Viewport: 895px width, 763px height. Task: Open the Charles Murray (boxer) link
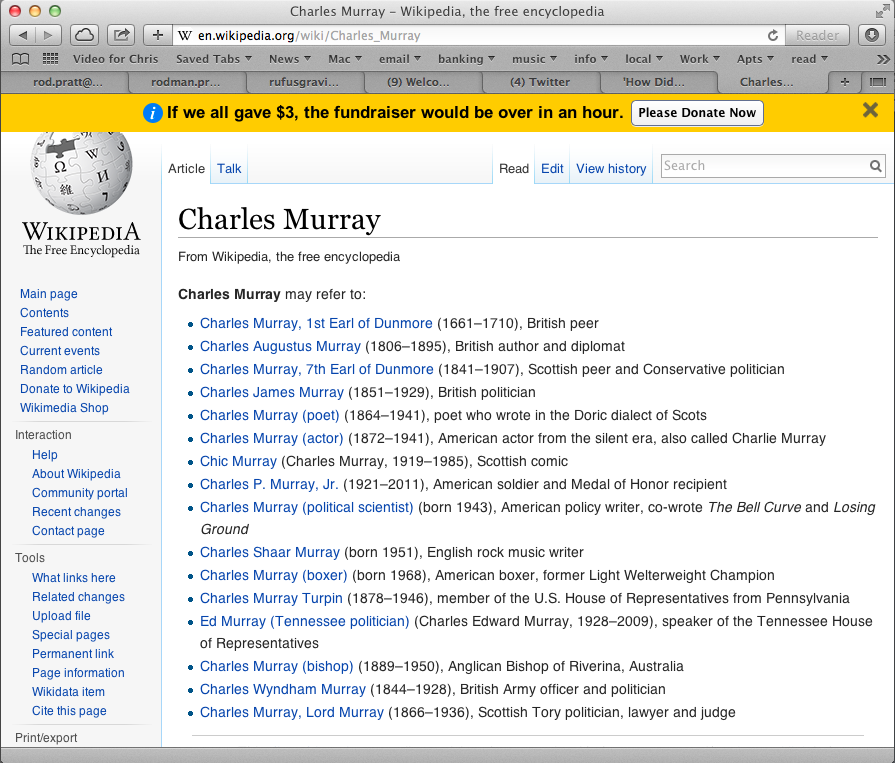(x=273, y=575)
